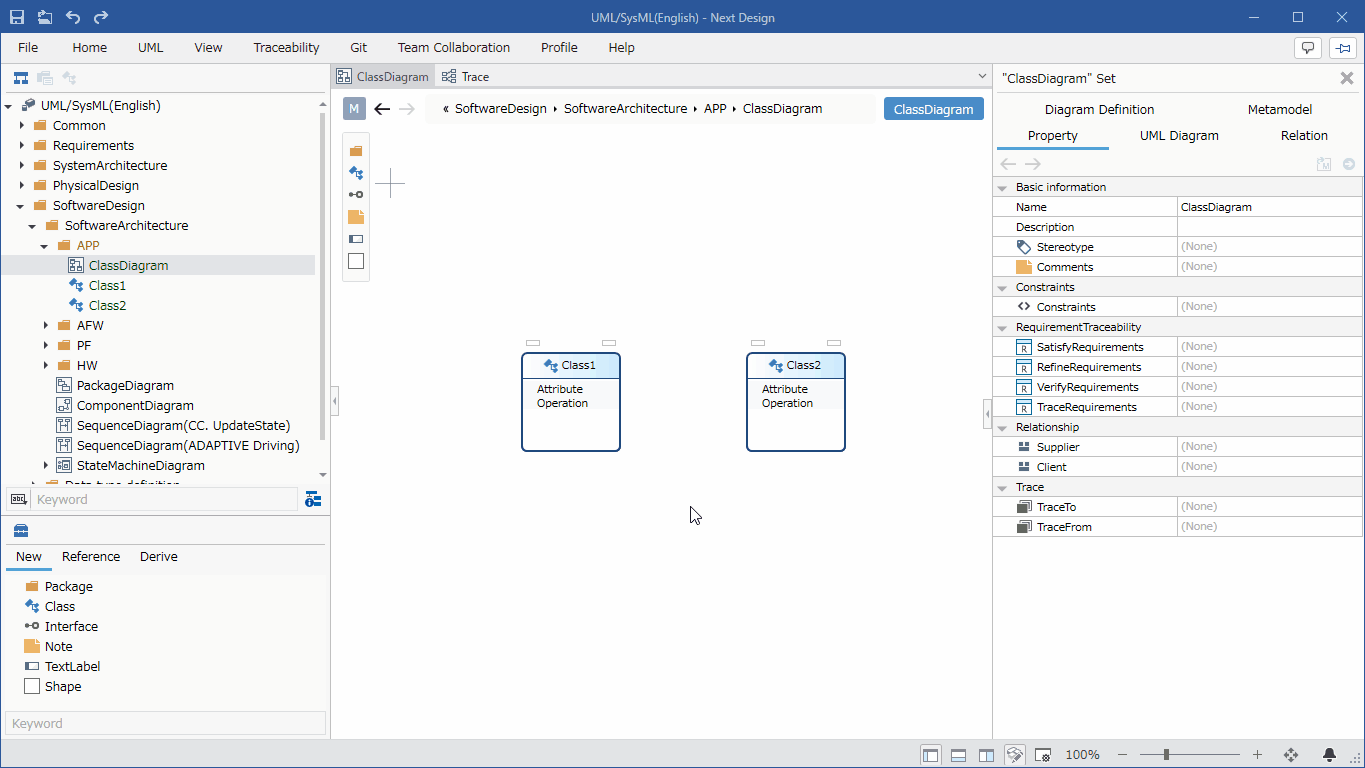This screenshot has width=1365, height=768.
Task: Expand the Common folder
Action: click(21, 126)
